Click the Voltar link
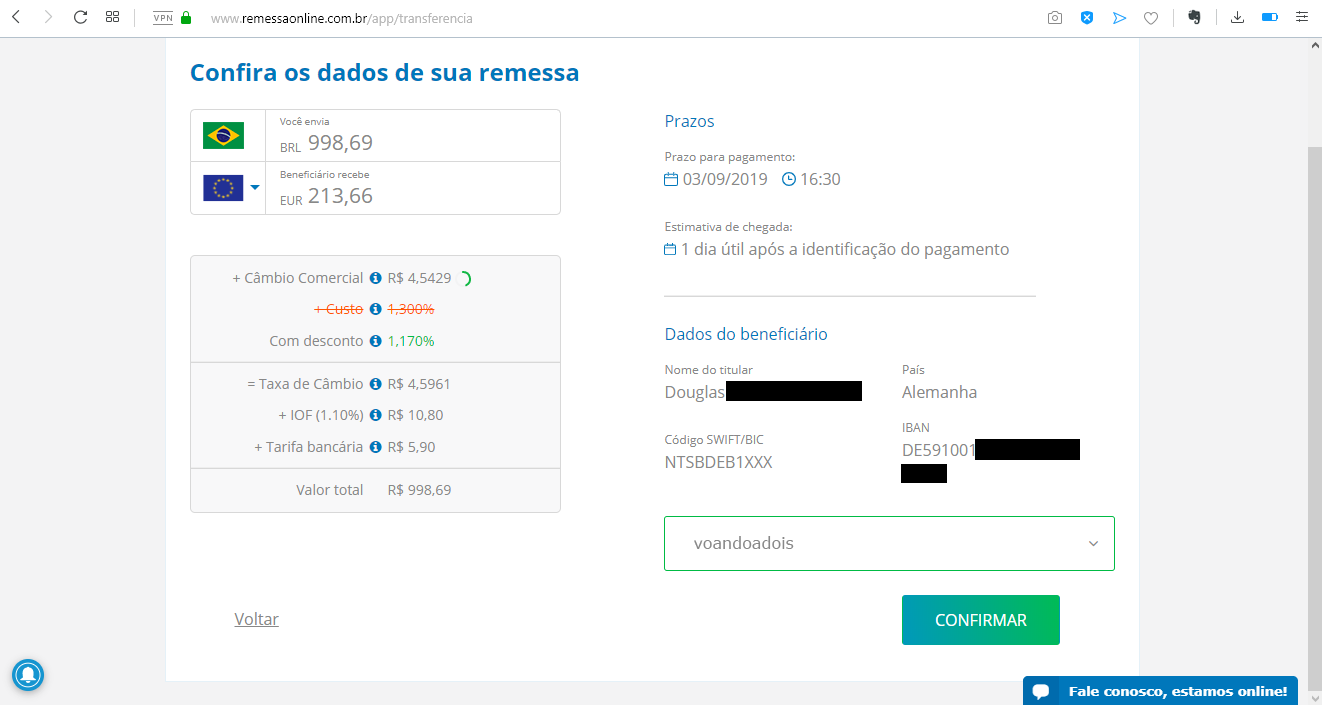This screenshot has height=705, width=1322. click(x=256, y=619)
